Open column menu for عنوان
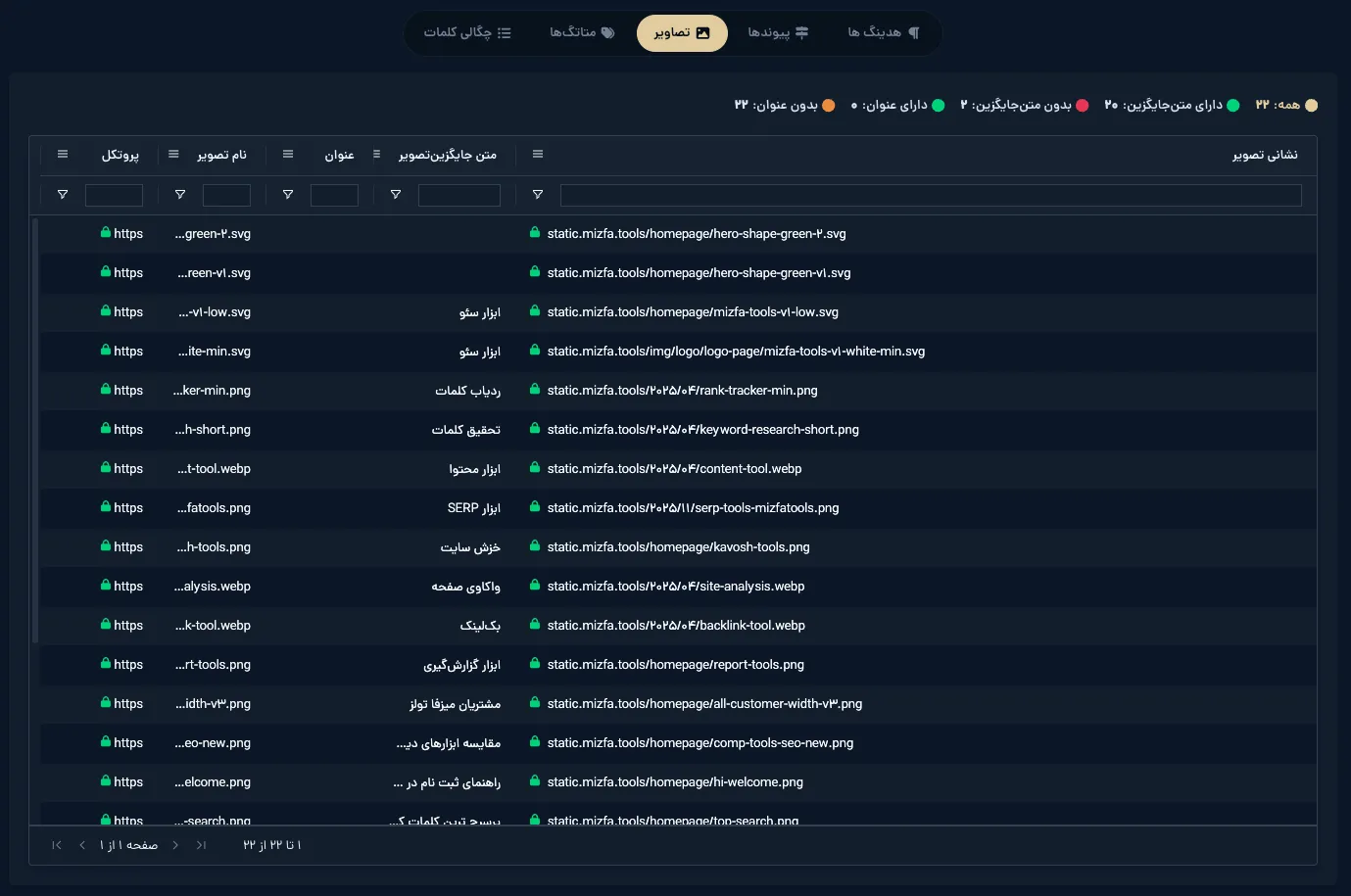 [x=288, y=154]
